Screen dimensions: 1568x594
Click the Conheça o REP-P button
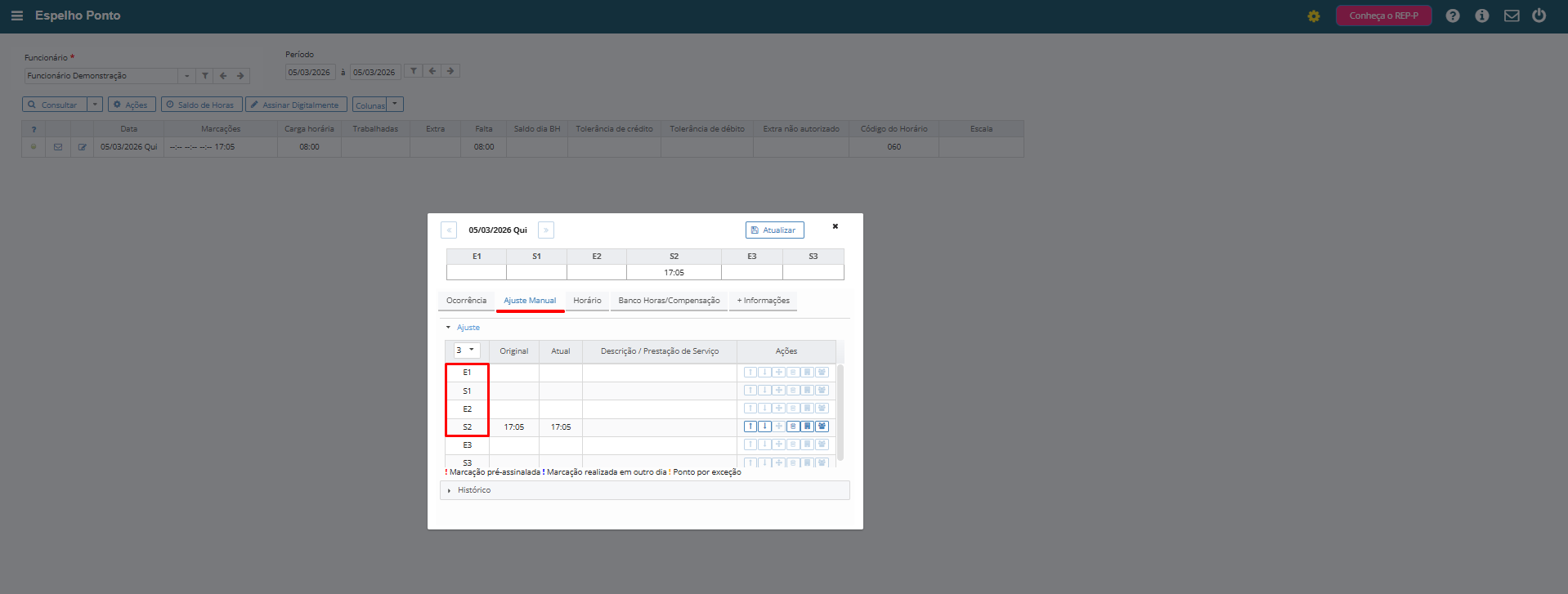(x=1383, y=16)
